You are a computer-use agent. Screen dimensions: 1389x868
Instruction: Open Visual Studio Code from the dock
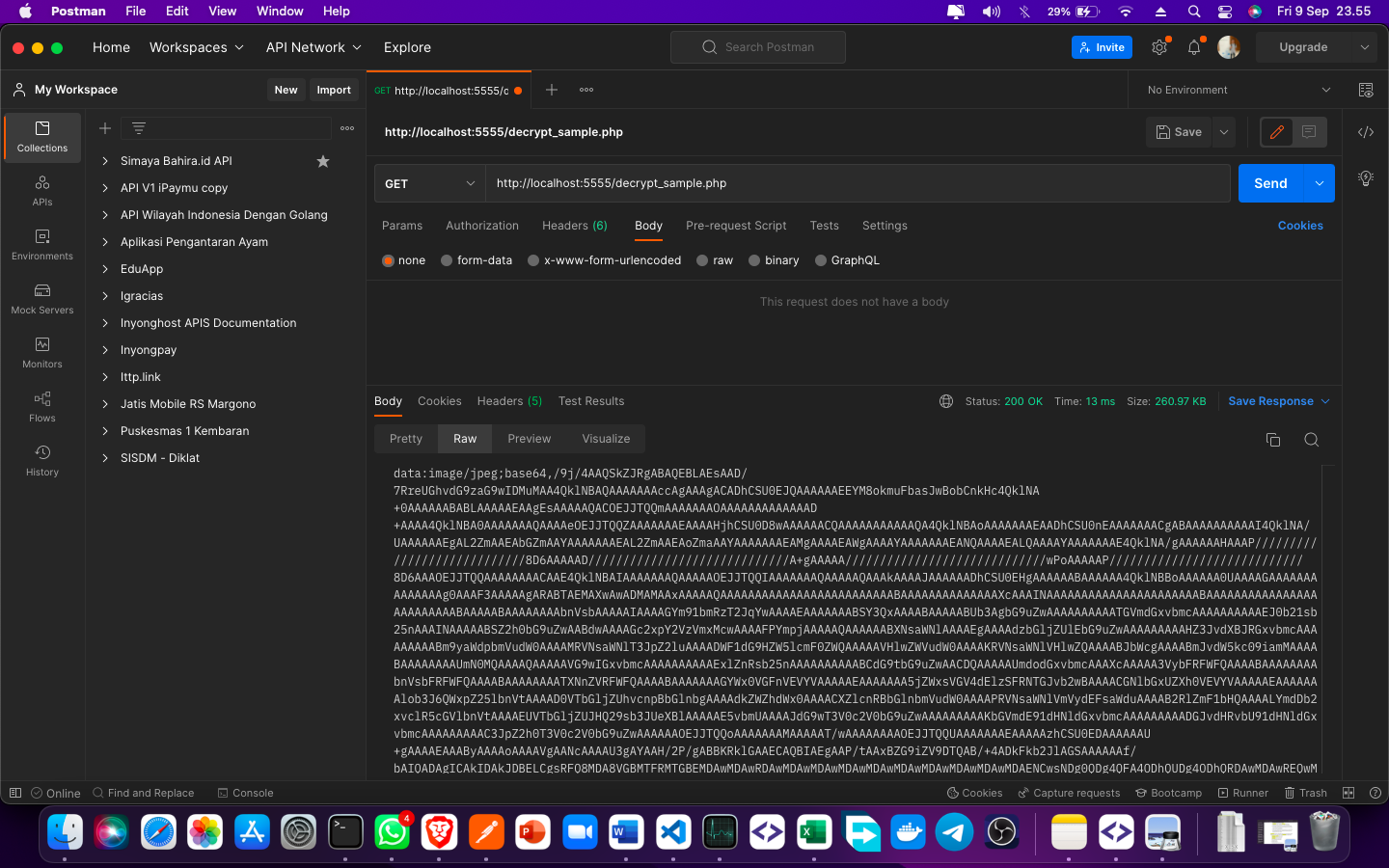pyautogui.click(x=674, y=831)
